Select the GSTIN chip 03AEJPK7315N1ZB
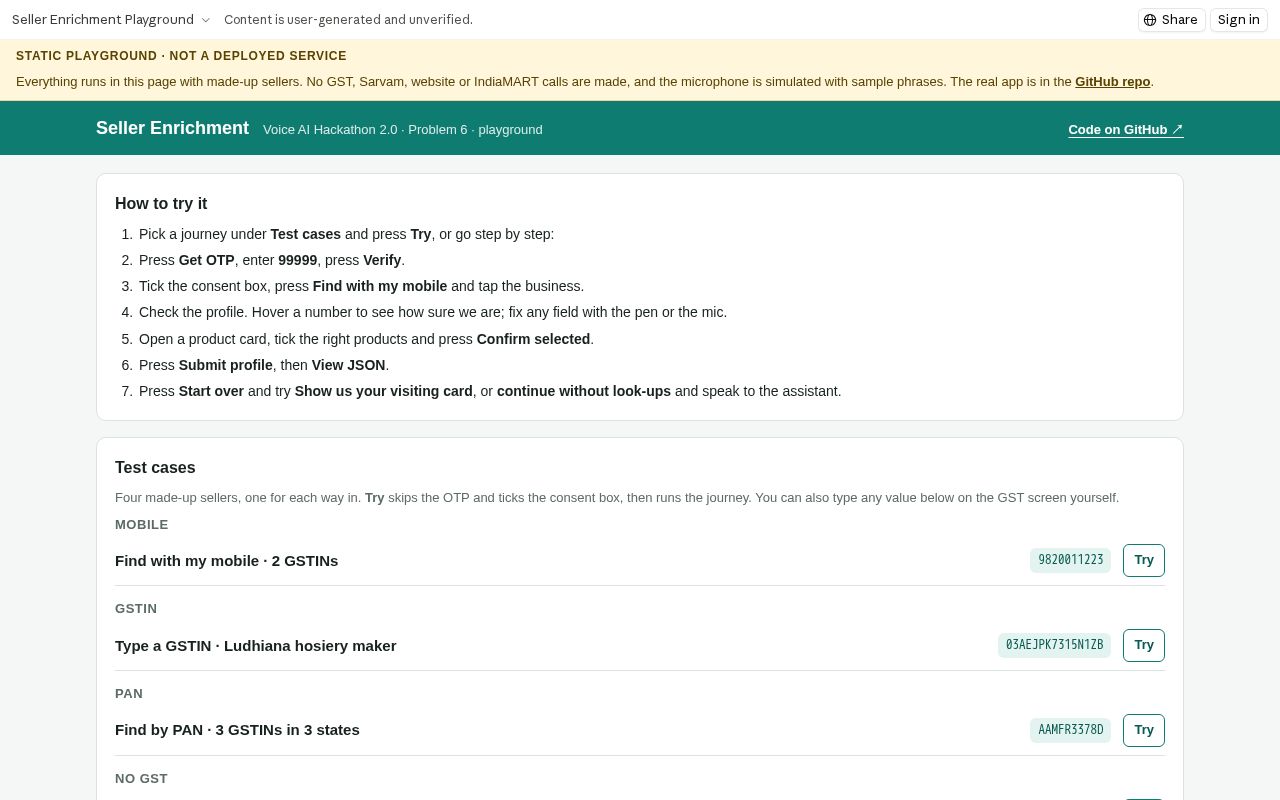 1054,645
